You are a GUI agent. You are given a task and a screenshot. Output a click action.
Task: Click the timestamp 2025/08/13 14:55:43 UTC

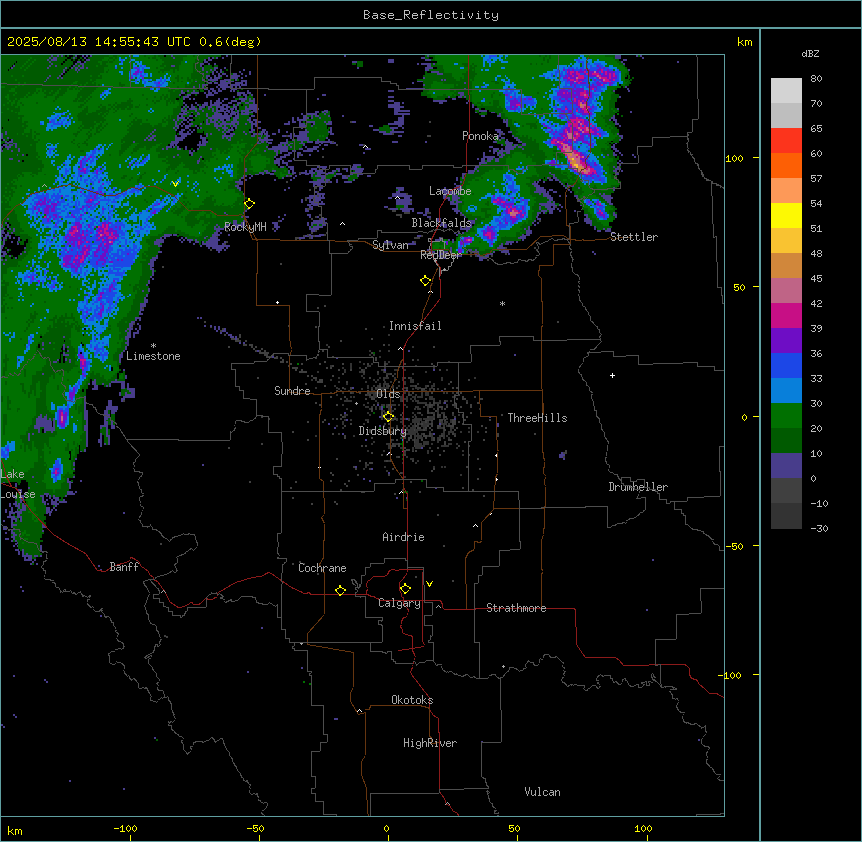(99, 42)
